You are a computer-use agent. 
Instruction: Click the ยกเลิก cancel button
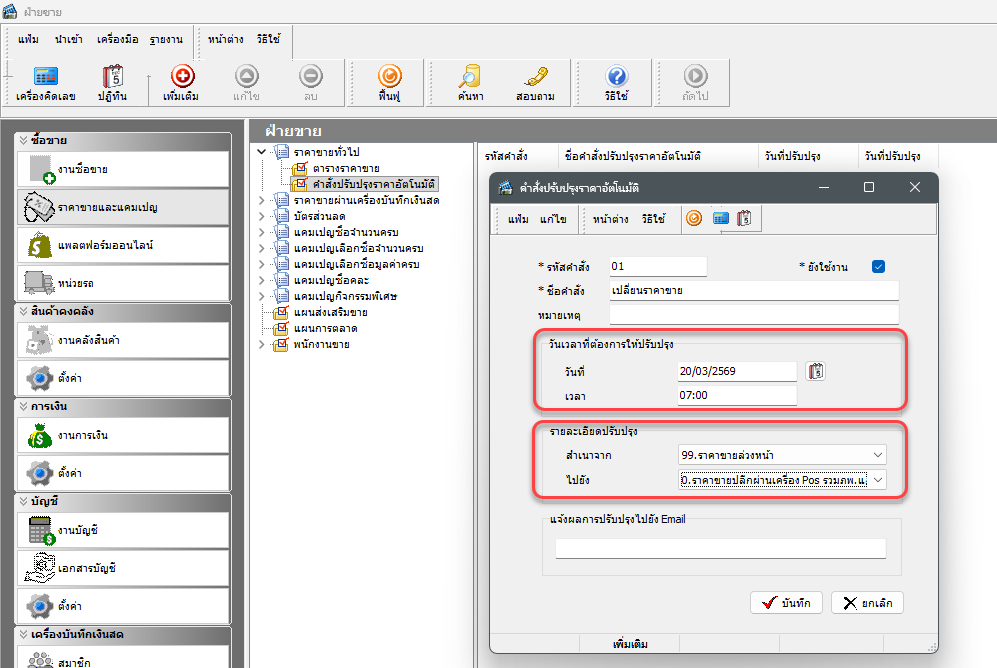tap(867, 603)
